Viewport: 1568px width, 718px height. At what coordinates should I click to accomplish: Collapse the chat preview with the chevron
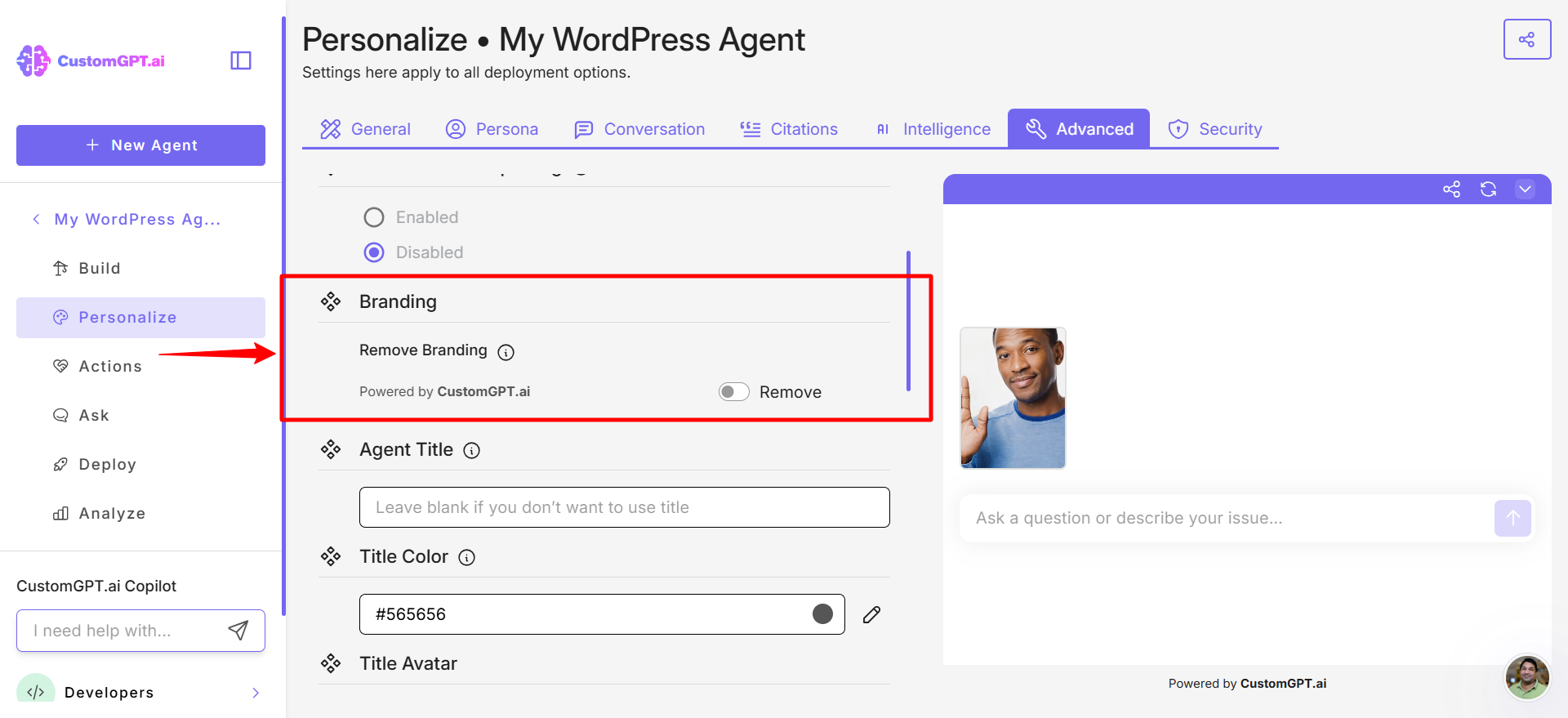coord(1525,190)
